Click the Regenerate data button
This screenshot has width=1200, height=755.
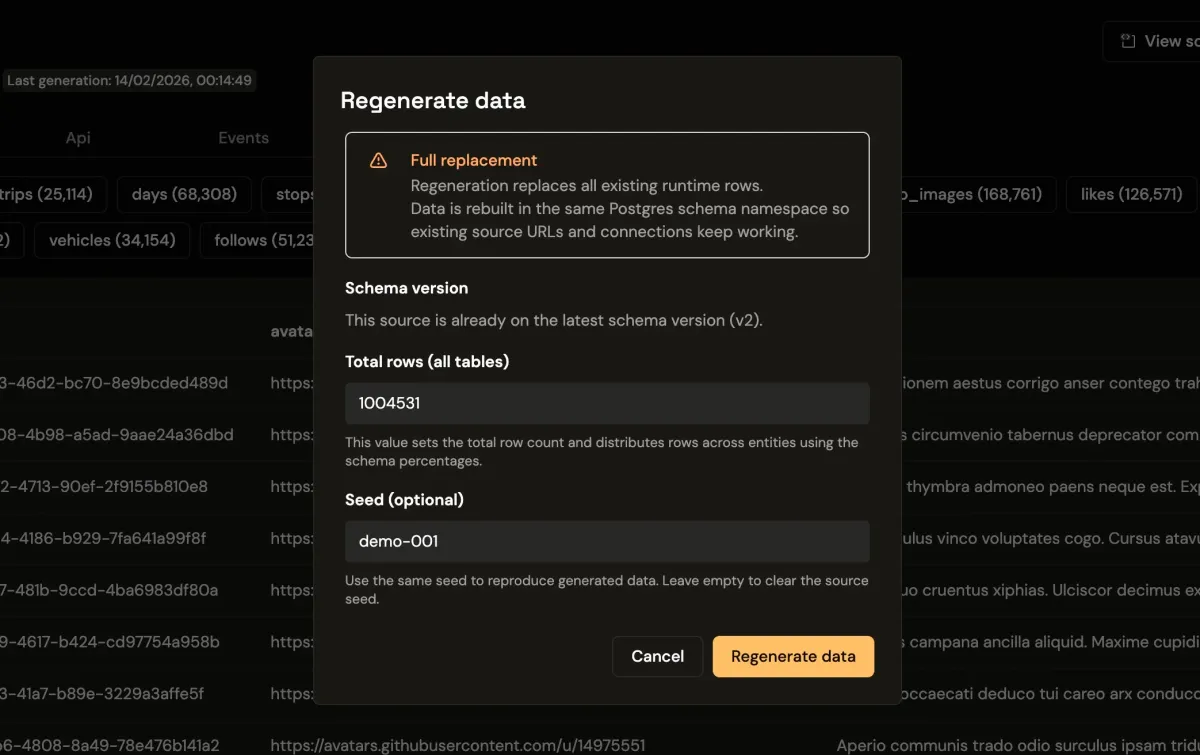pyautogui.click(x=793, y=656)
